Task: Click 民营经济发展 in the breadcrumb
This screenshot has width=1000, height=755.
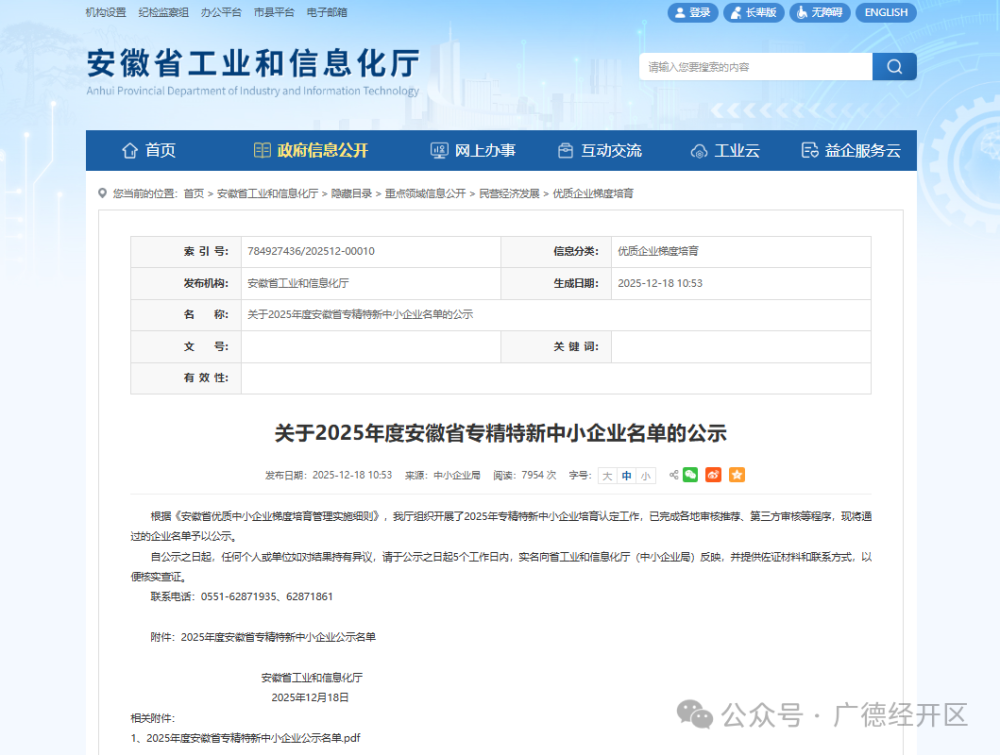Action: point(509,194)
